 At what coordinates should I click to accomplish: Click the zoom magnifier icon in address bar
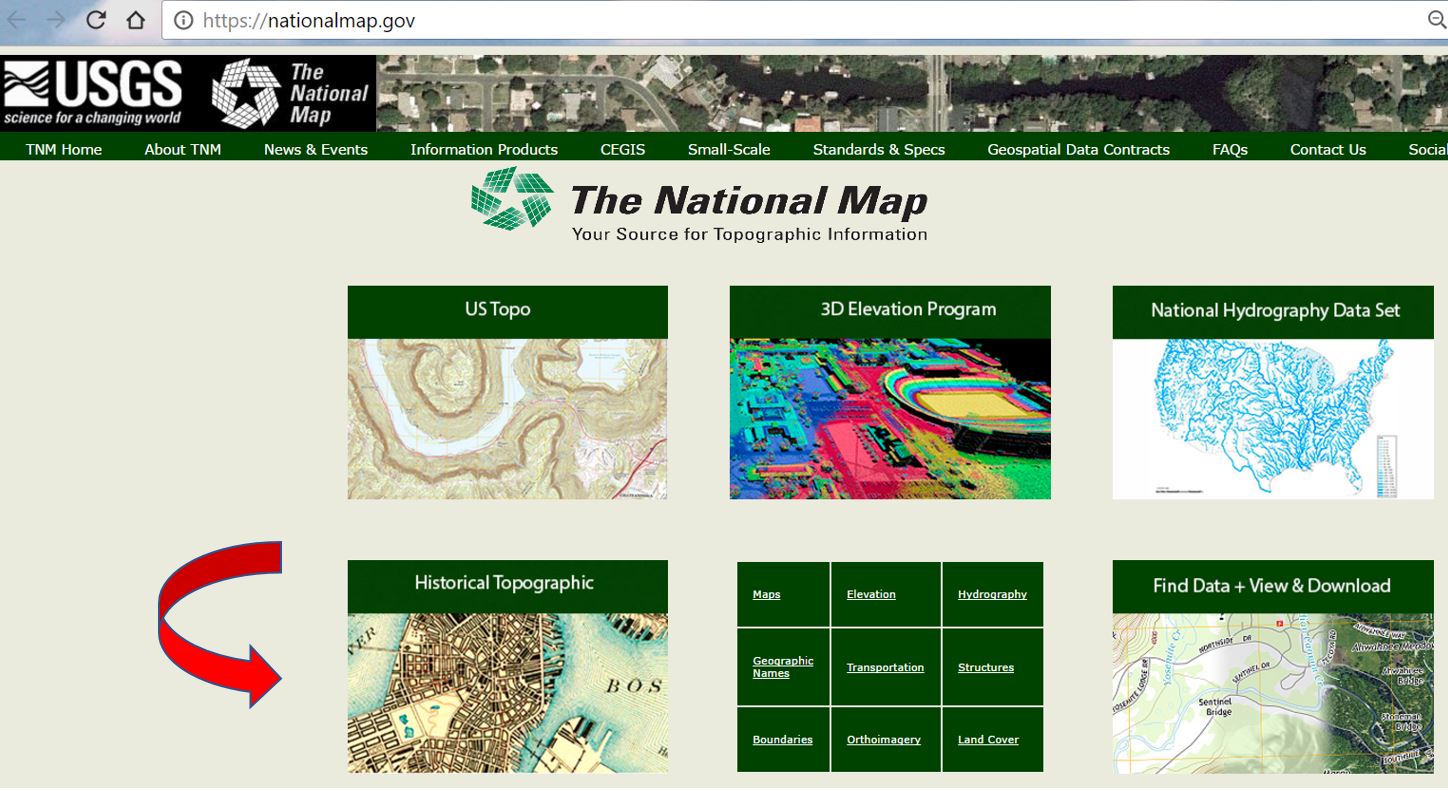pyautogui.click(x=1436, y=20)
